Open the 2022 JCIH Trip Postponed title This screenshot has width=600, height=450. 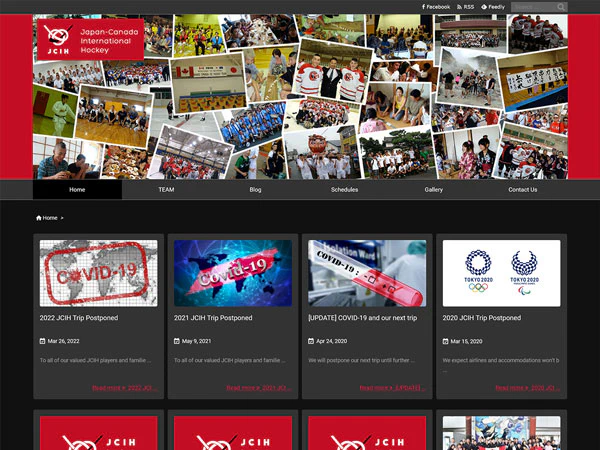(x=79, y=318)
